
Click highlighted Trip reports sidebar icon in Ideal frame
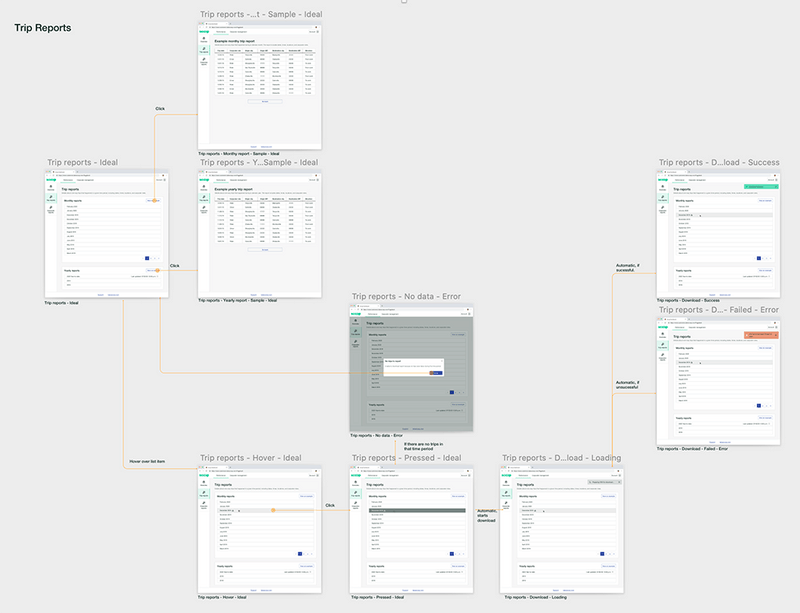tap(51, 198)
